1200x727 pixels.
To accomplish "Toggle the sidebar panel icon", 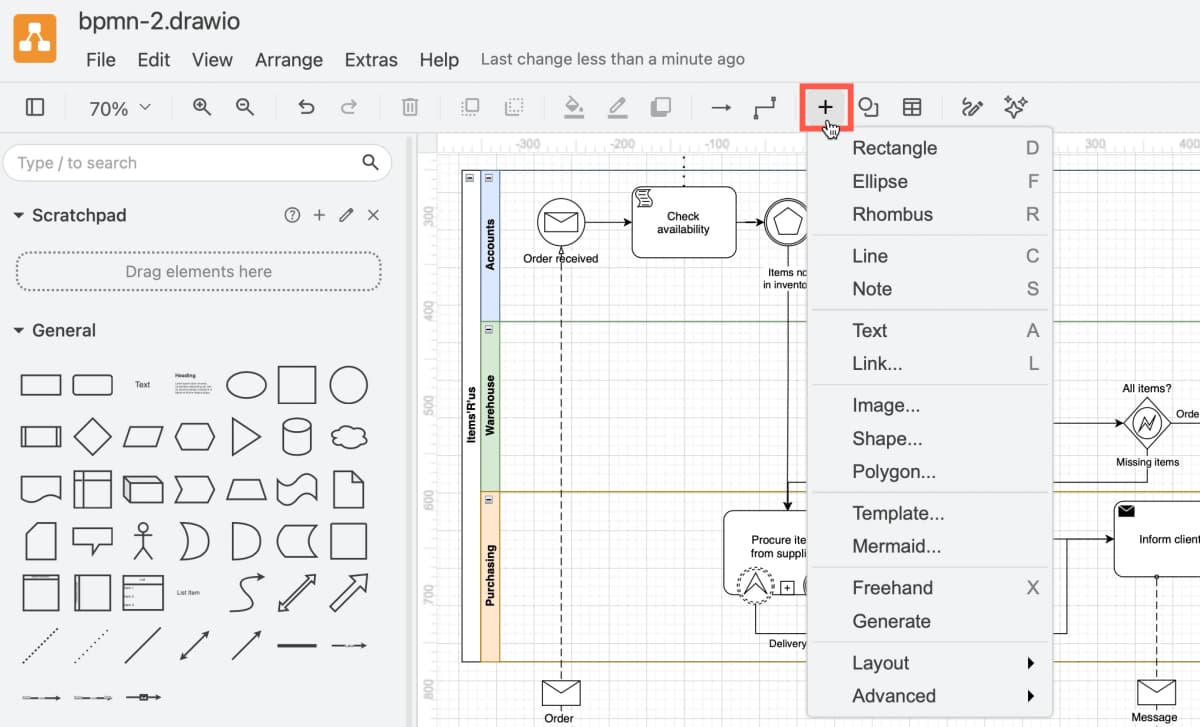I will point(35,107).
